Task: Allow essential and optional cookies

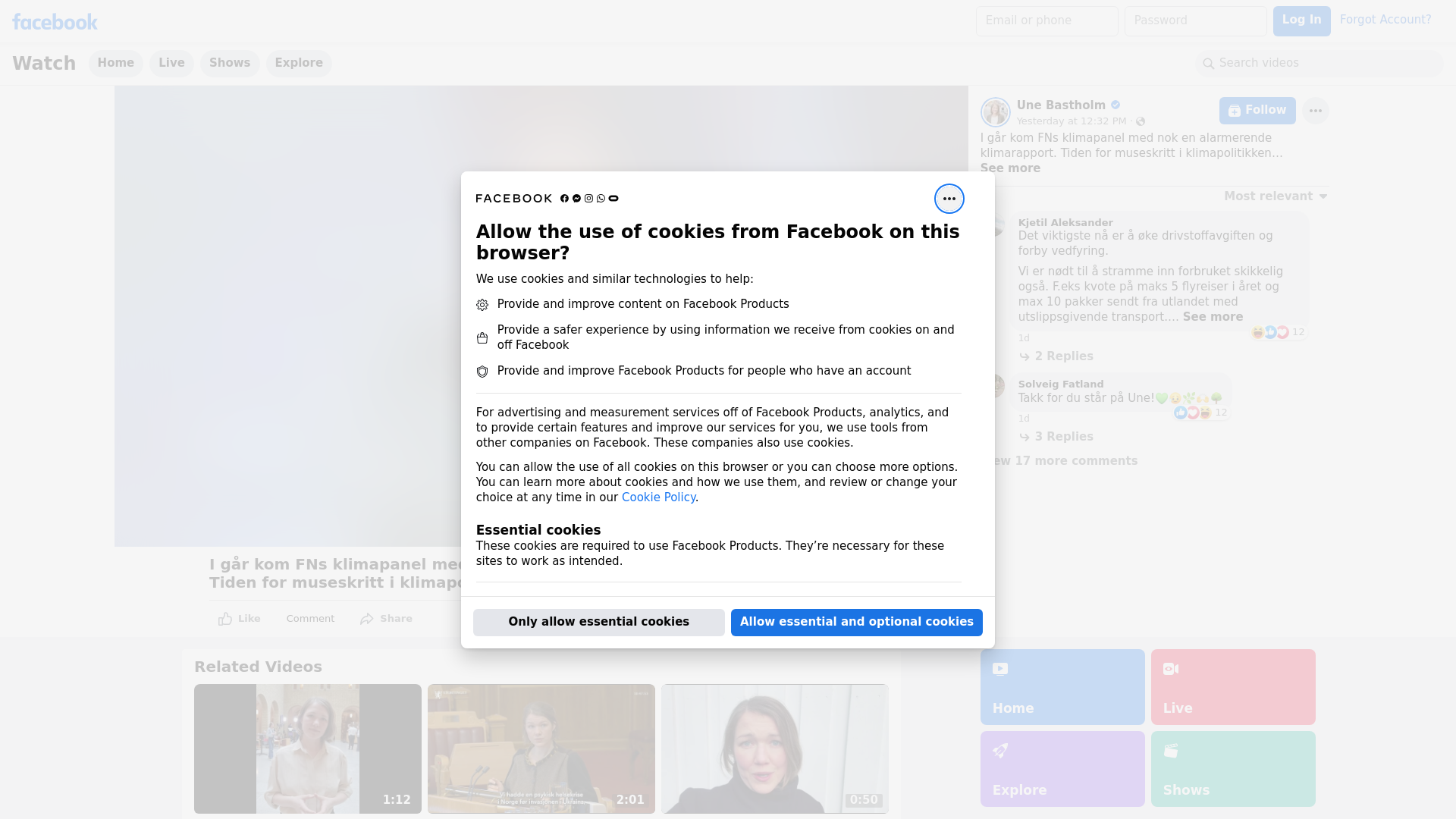Action: pos(856,622)
